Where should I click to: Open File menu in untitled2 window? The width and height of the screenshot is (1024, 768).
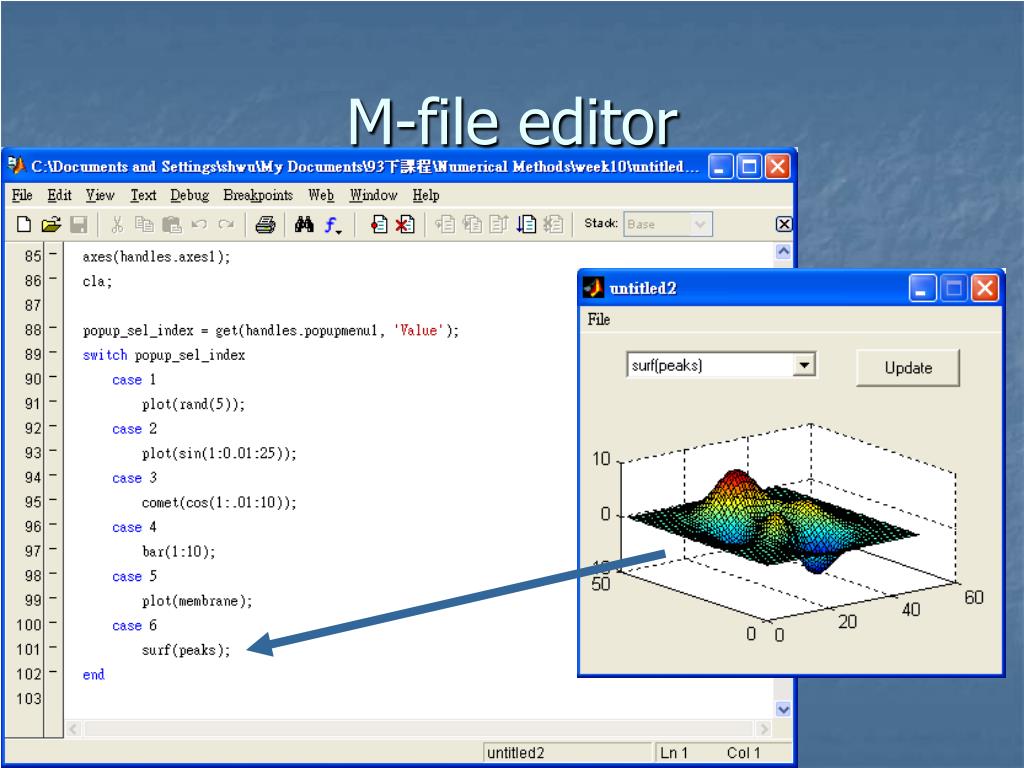pyautogui.click(x=599, y=319)
